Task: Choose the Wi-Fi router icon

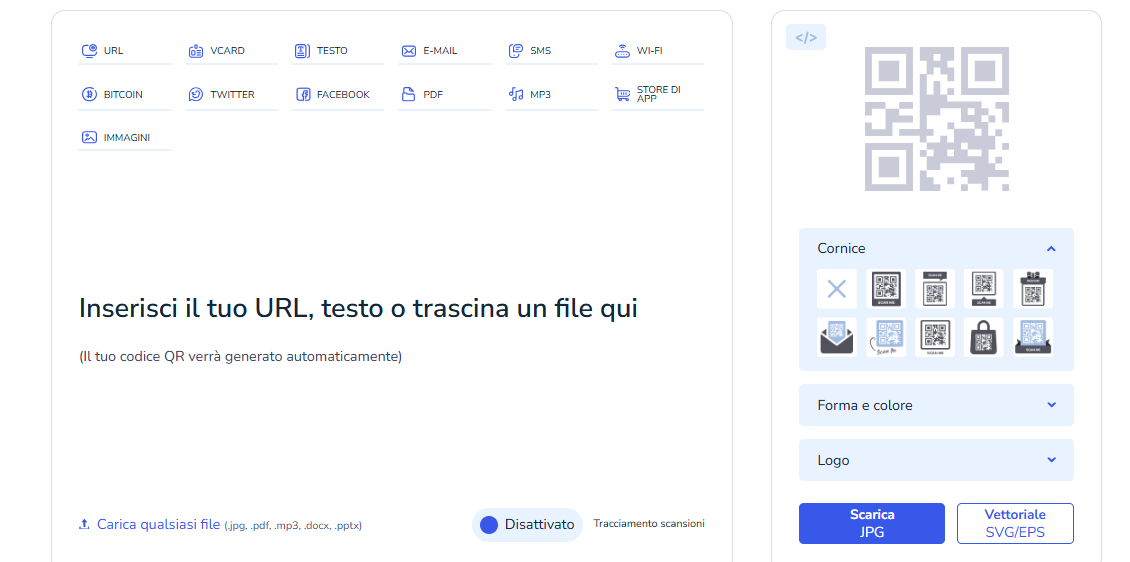Action: [x=622, y=51]
